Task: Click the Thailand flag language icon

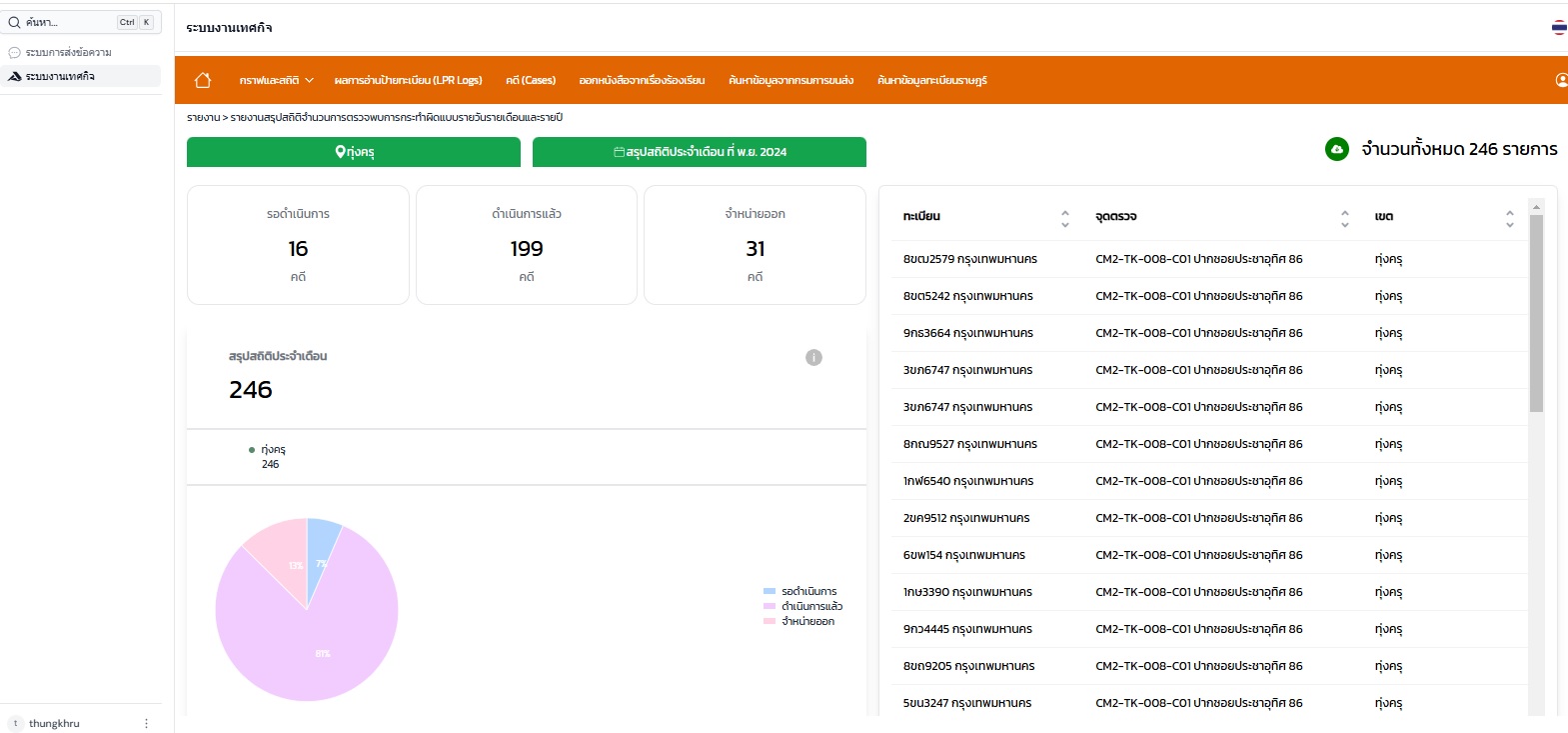Action: coord(1559,28)
